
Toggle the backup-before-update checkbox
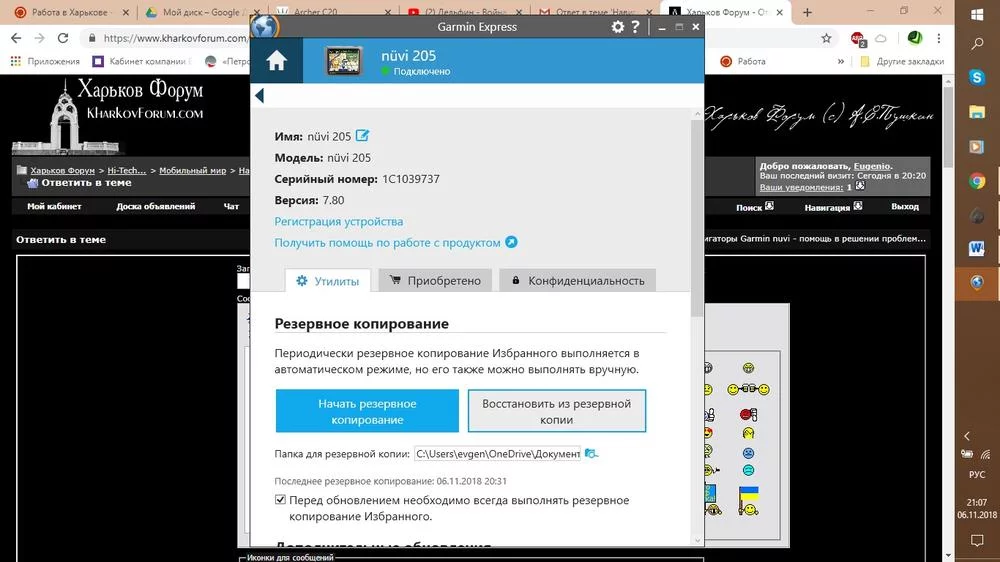tap(280, 499)
